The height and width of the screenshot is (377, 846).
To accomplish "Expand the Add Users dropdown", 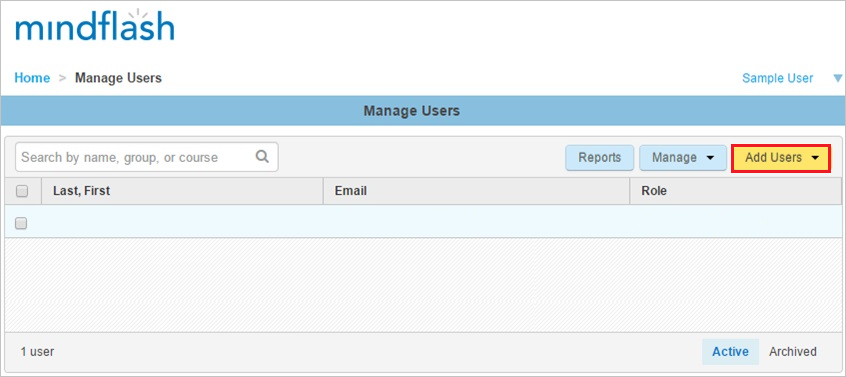I will (x=781, y=157).
